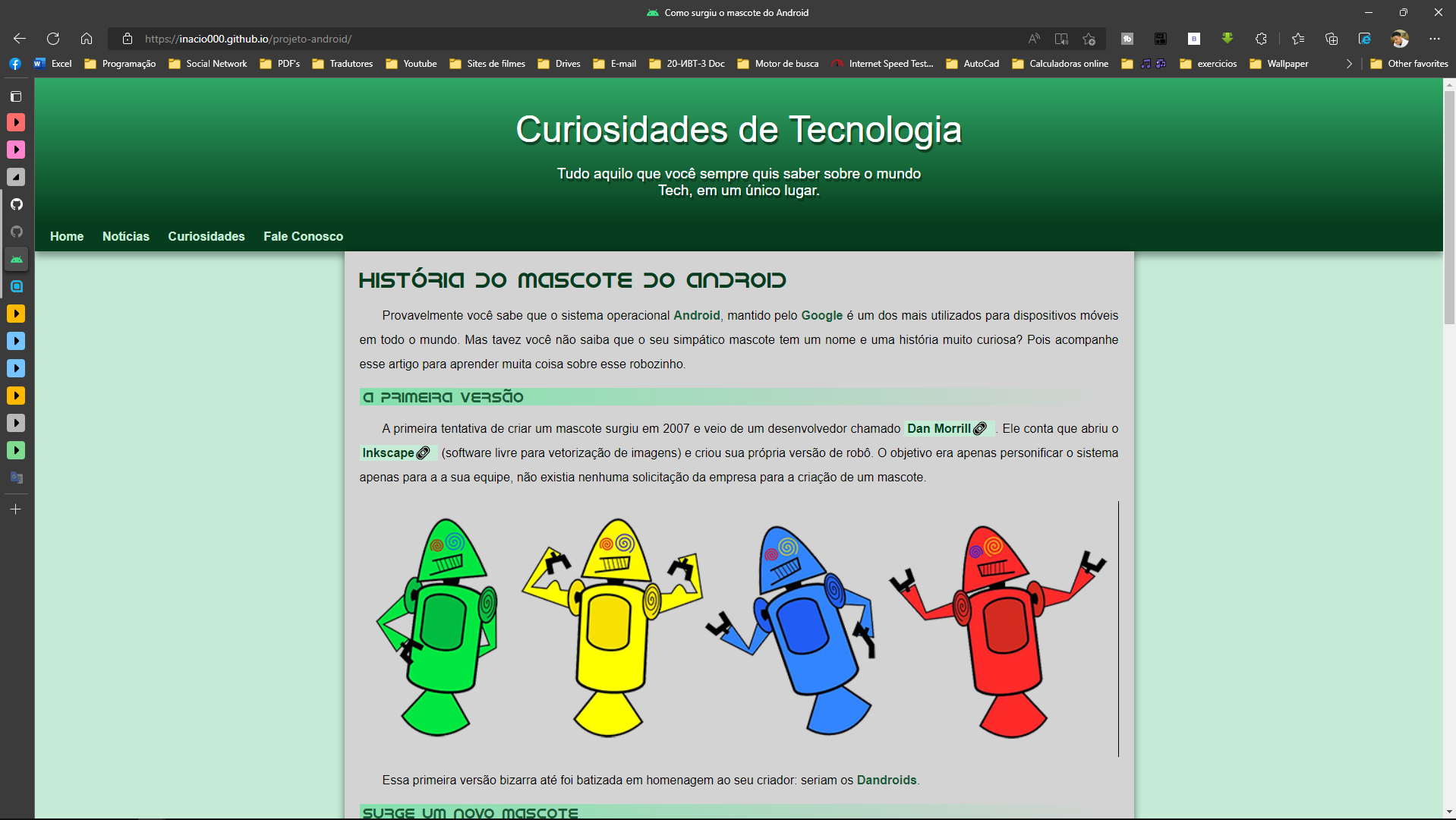Image resolution: width=1456 pixels, height=820 pixels.
Task: Toggle the vertical tabs pane
Action: (15, 96)
